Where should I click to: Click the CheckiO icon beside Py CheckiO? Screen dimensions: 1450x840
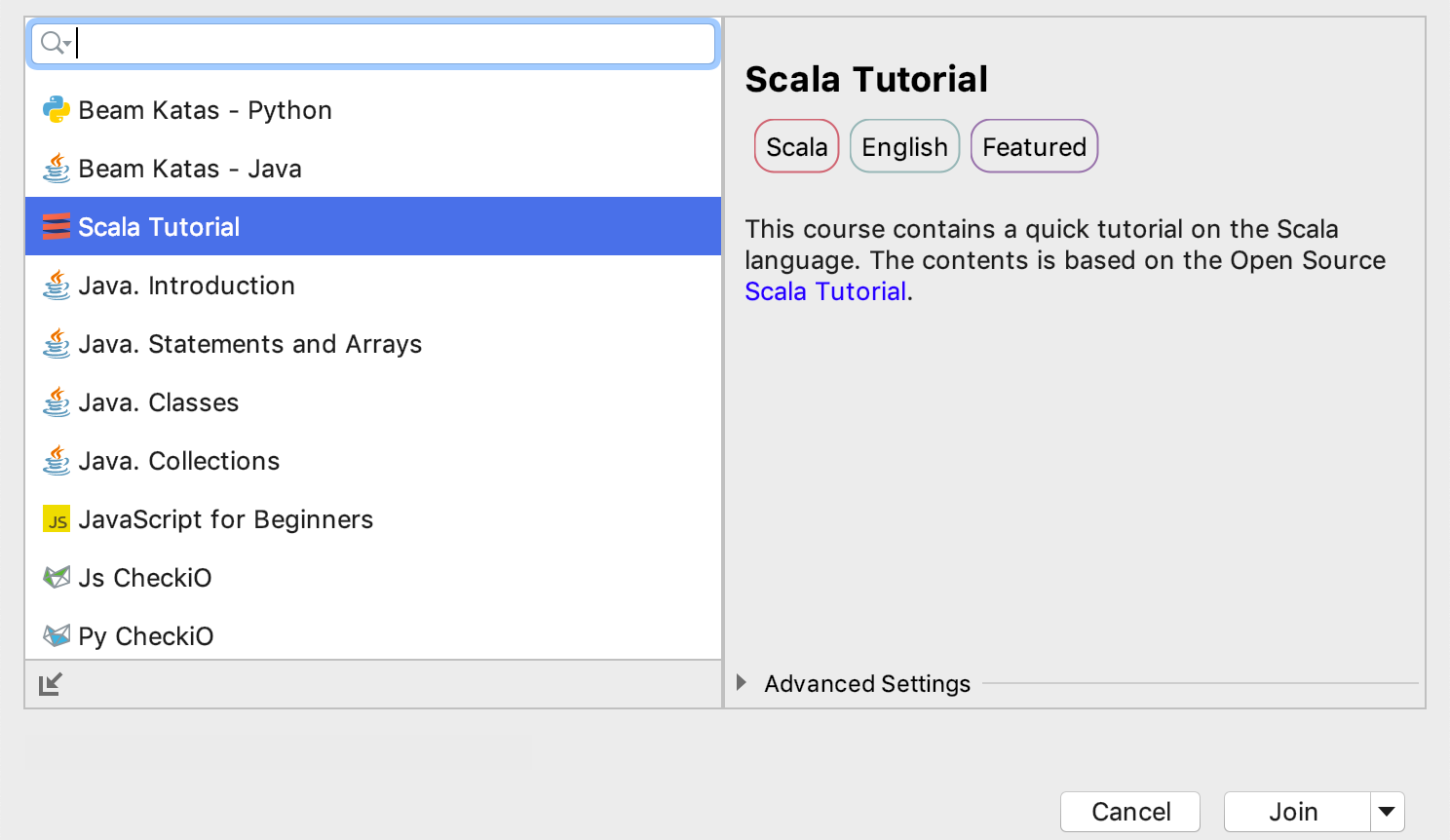point(57,635)
